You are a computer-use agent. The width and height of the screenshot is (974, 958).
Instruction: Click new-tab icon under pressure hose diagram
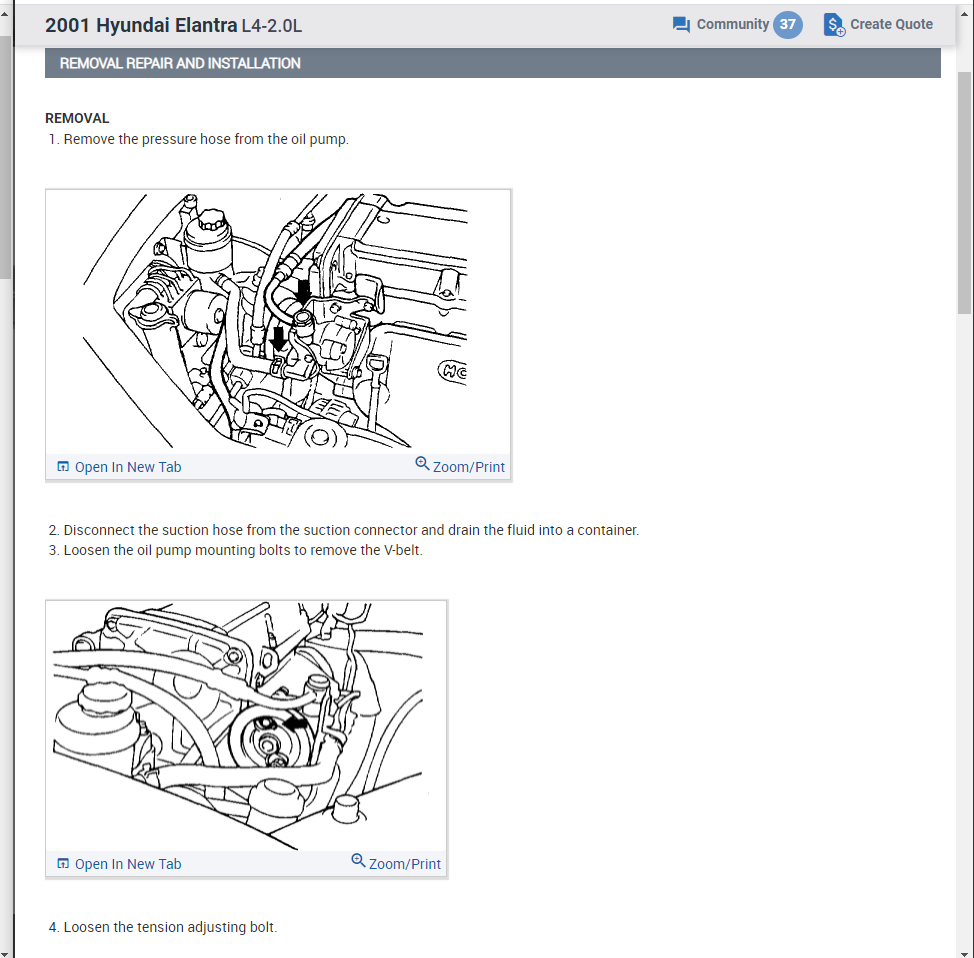(63, 467)
